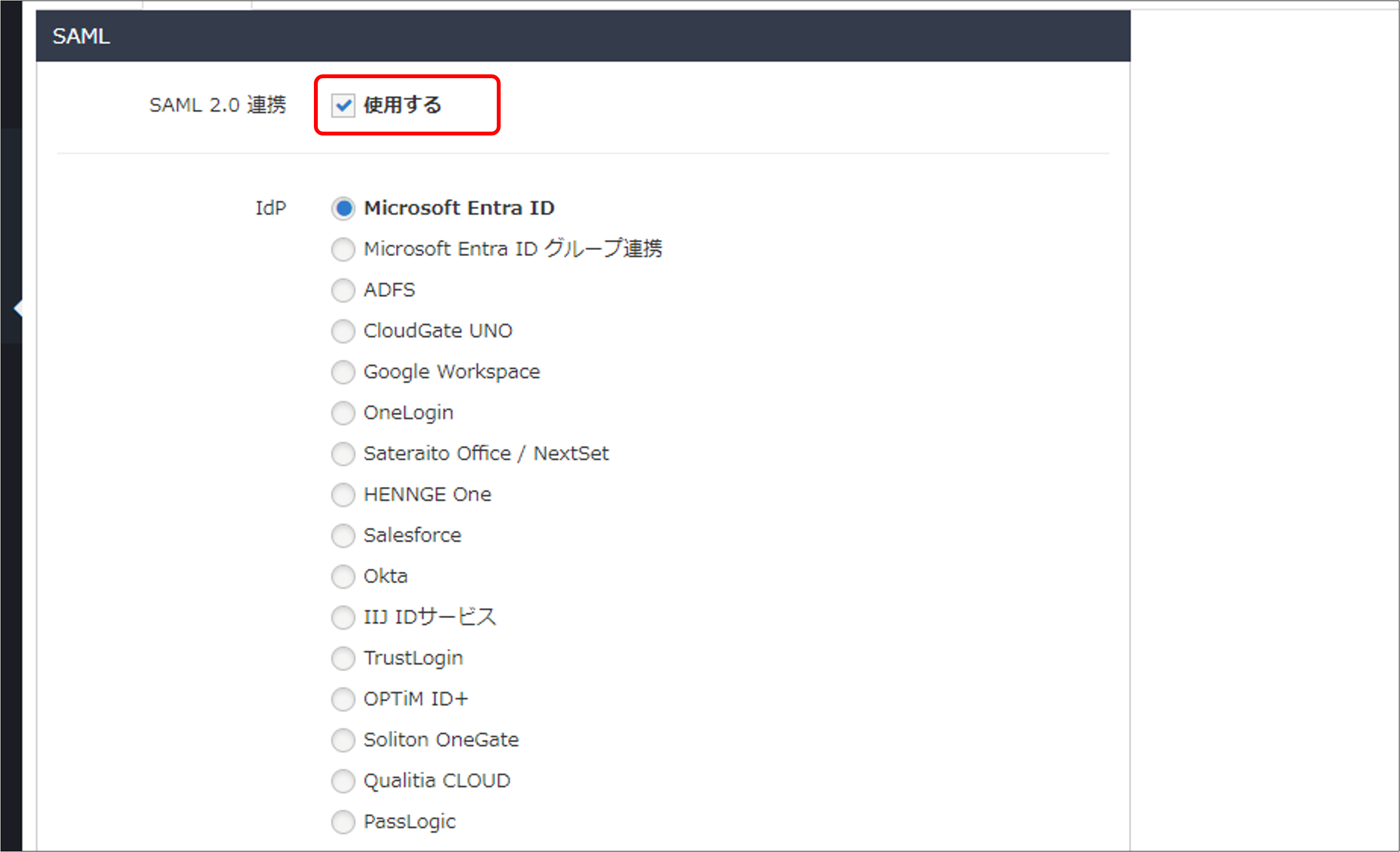Choose Google Workspace as IdP

[343, 372]
